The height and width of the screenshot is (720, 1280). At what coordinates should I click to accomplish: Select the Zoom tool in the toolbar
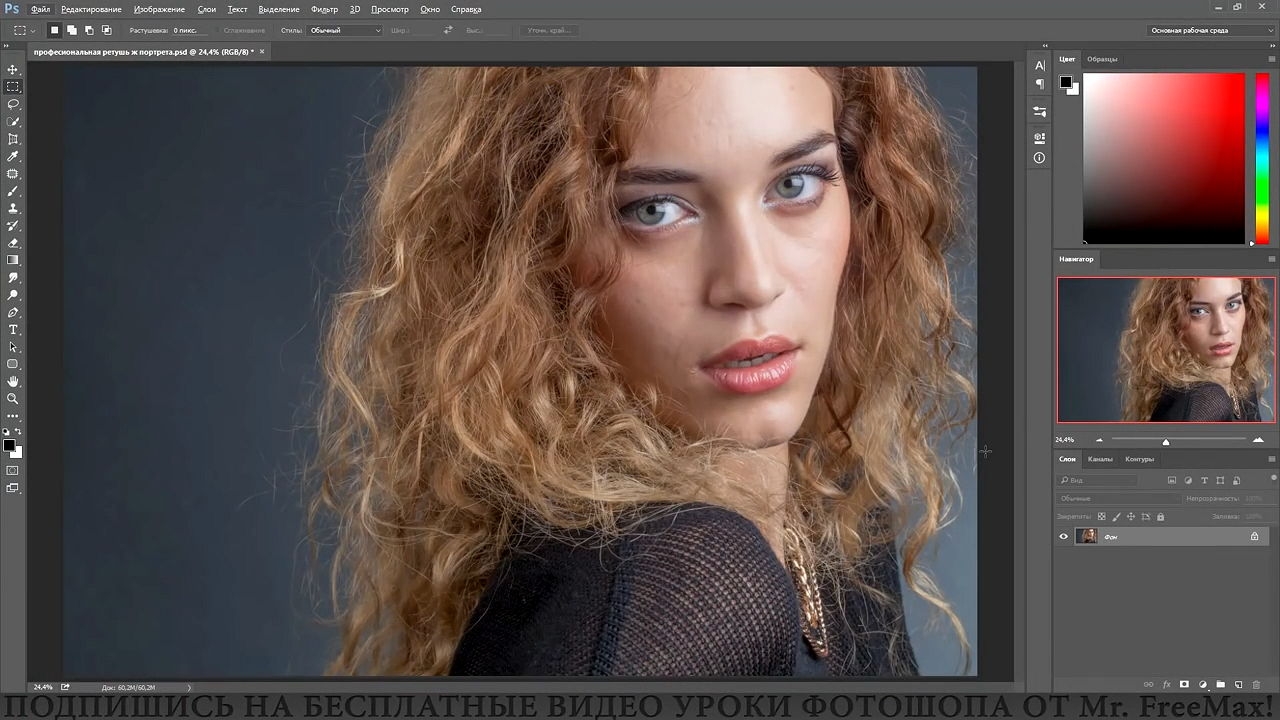coord(13,399)
